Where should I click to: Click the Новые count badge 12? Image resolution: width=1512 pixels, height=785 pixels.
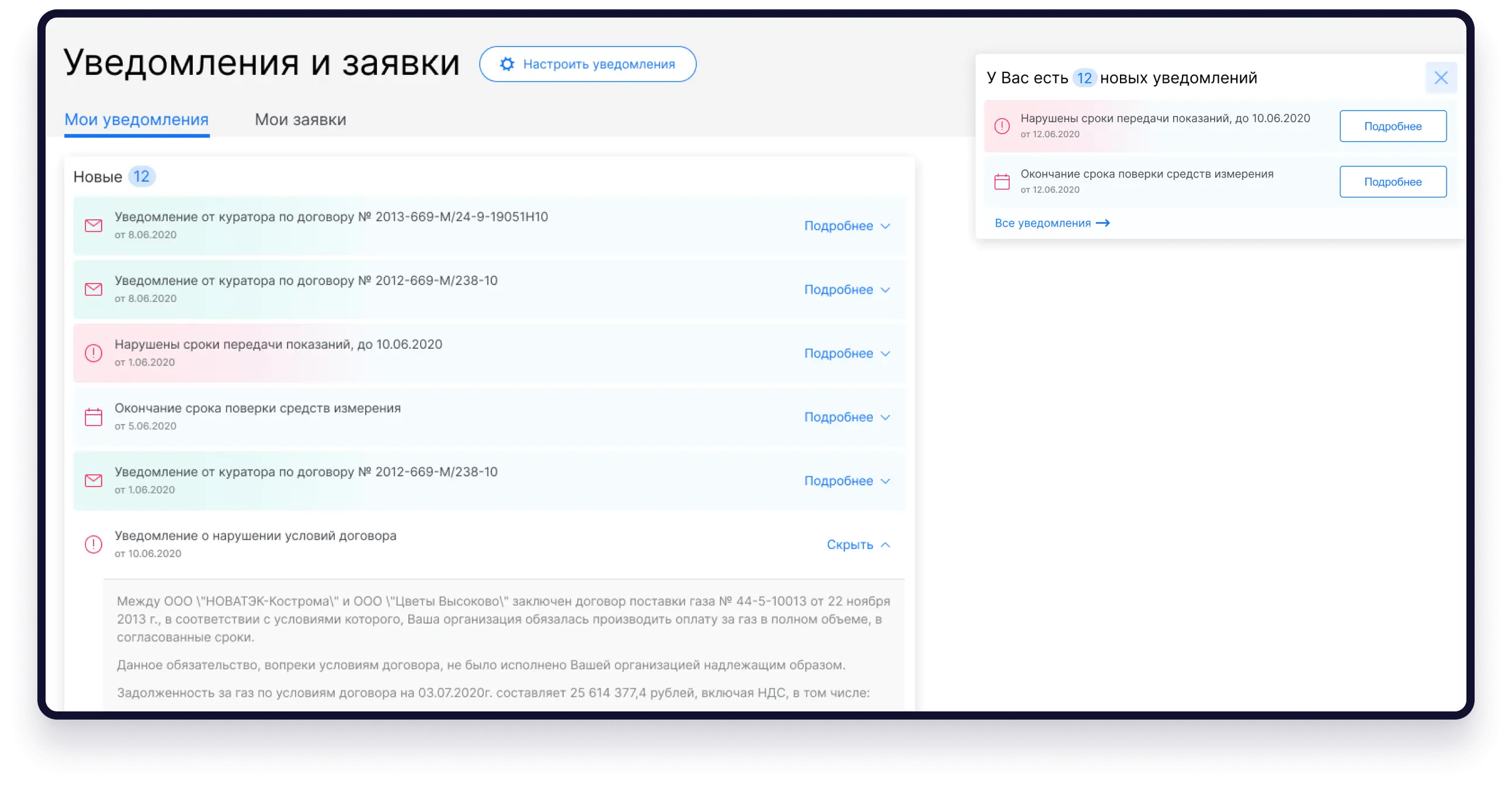(141, 176)
